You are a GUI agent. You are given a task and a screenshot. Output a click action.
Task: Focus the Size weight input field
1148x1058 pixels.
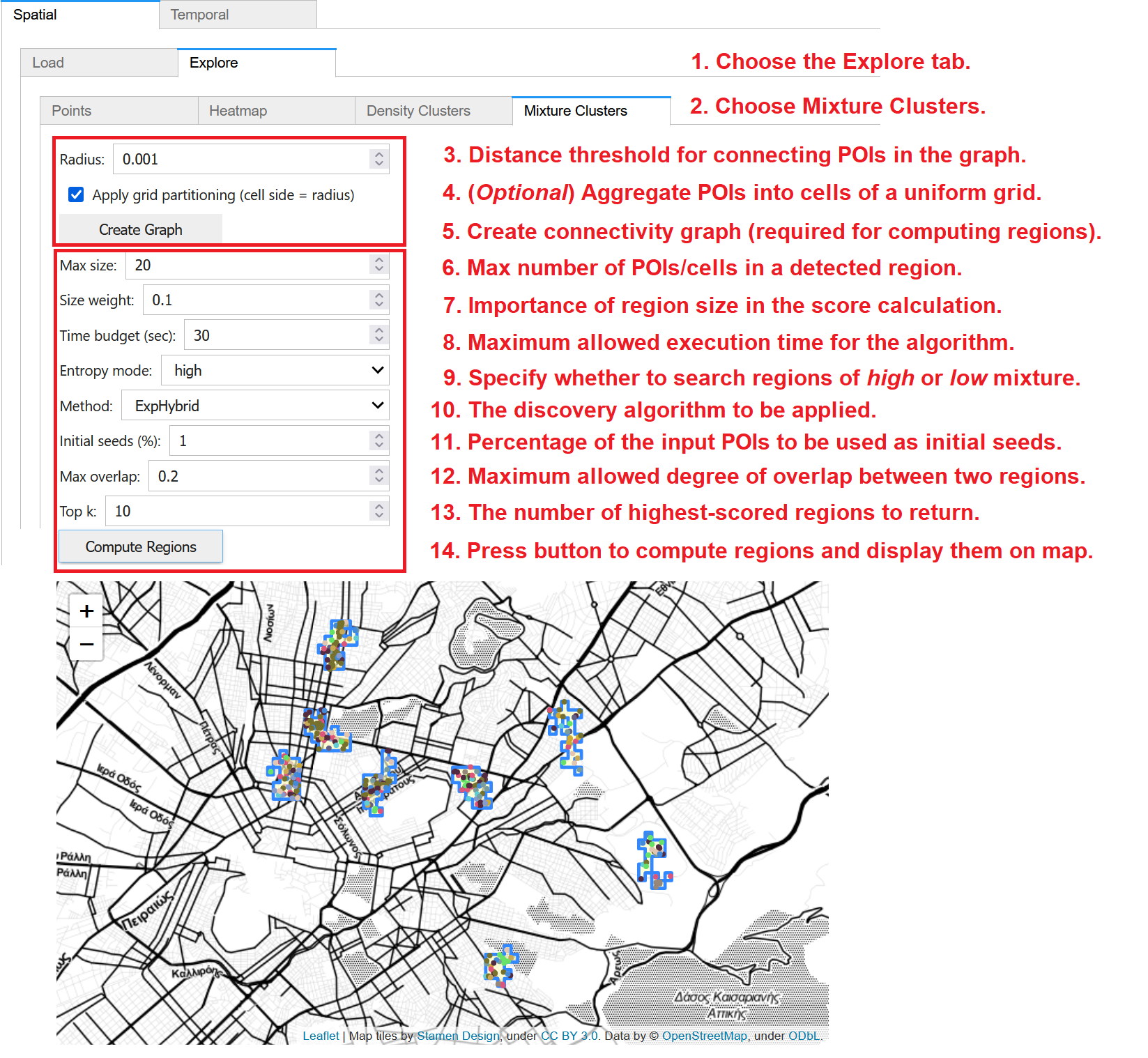(266, 300)
